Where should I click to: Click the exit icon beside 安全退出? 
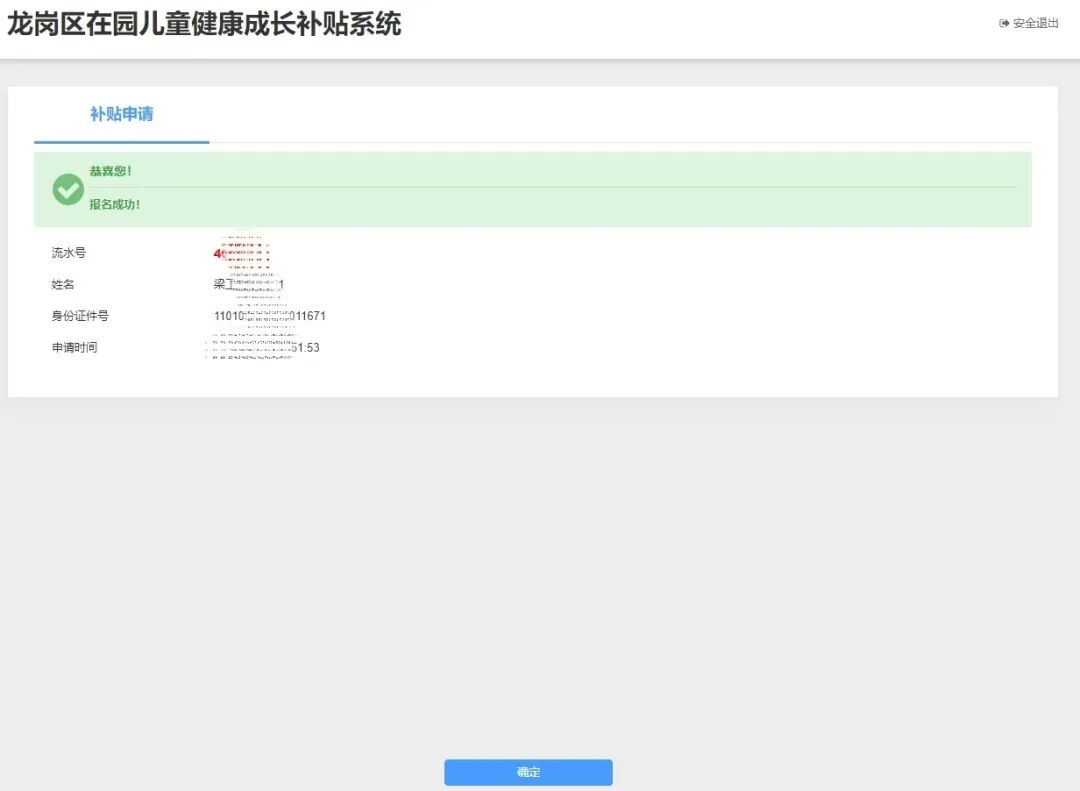[x=1004, y=23]
